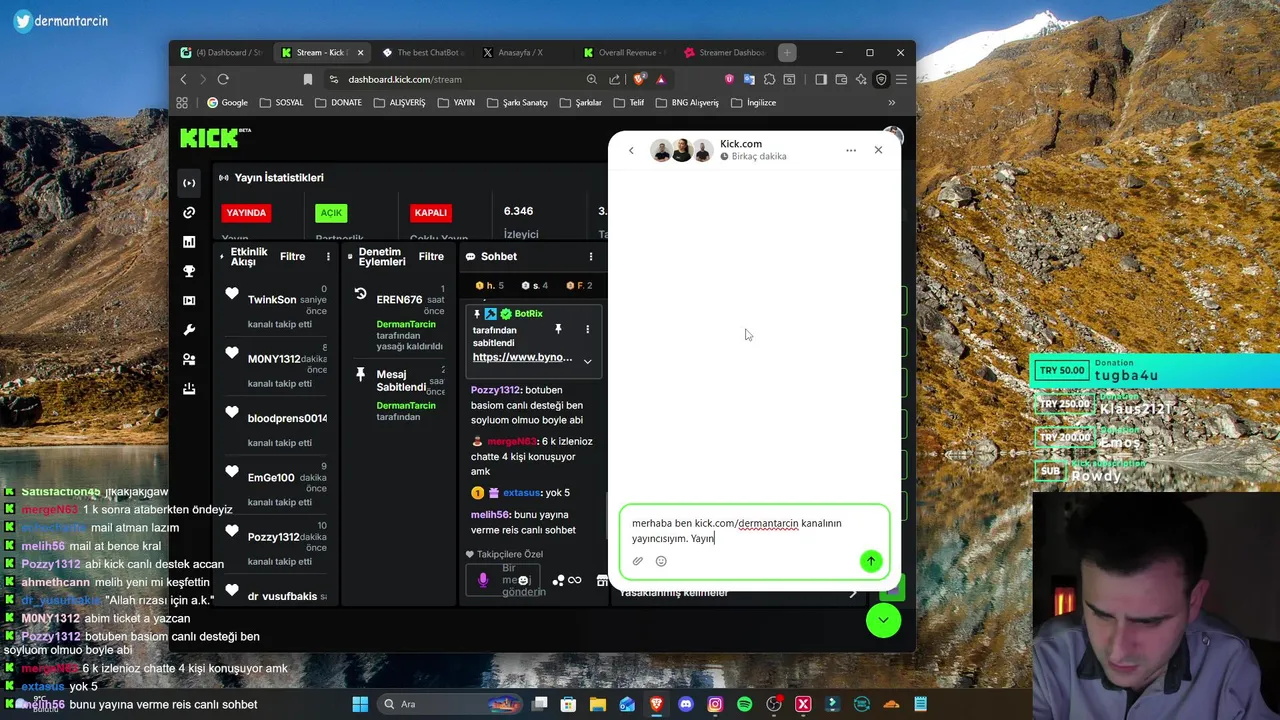Click the back arrow in Kick.com chat widget
Image resolution: width=1280 pixels, height=720 pixels.
pyautogui.click(x=631, y=150)
